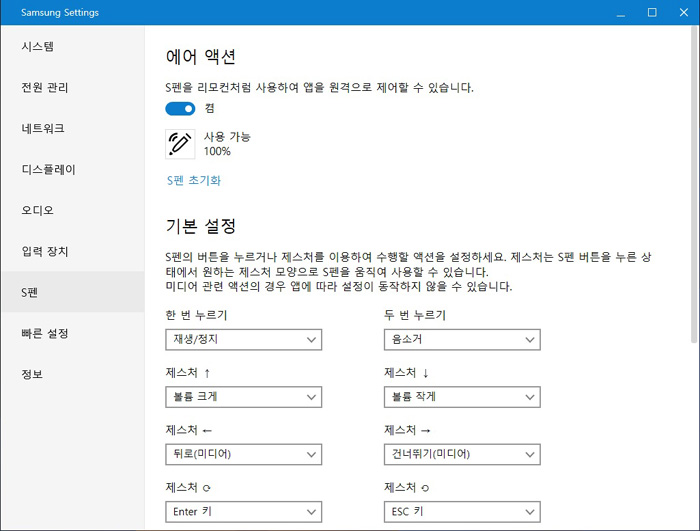Open the 제스처 → dropdown showing 건너뛰기(미디어)
This screenshot has width=700, height=531.
tap(462, 454)
